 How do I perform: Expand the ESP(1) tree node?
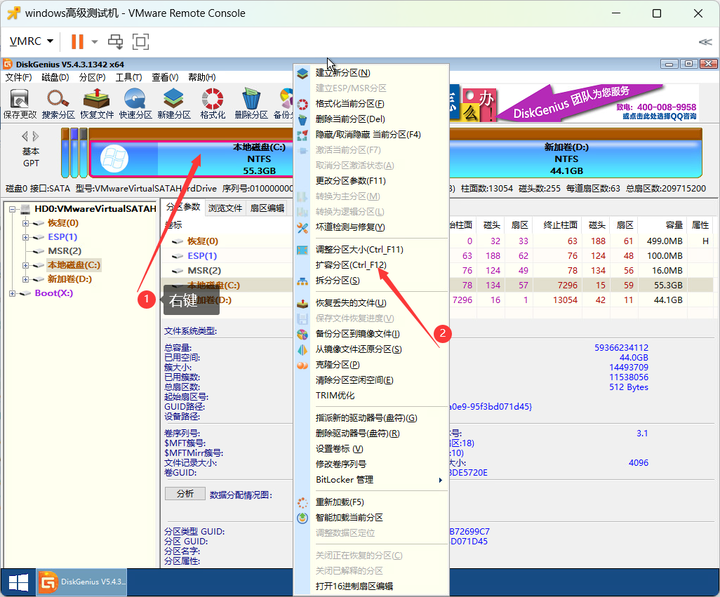[26, 237]
